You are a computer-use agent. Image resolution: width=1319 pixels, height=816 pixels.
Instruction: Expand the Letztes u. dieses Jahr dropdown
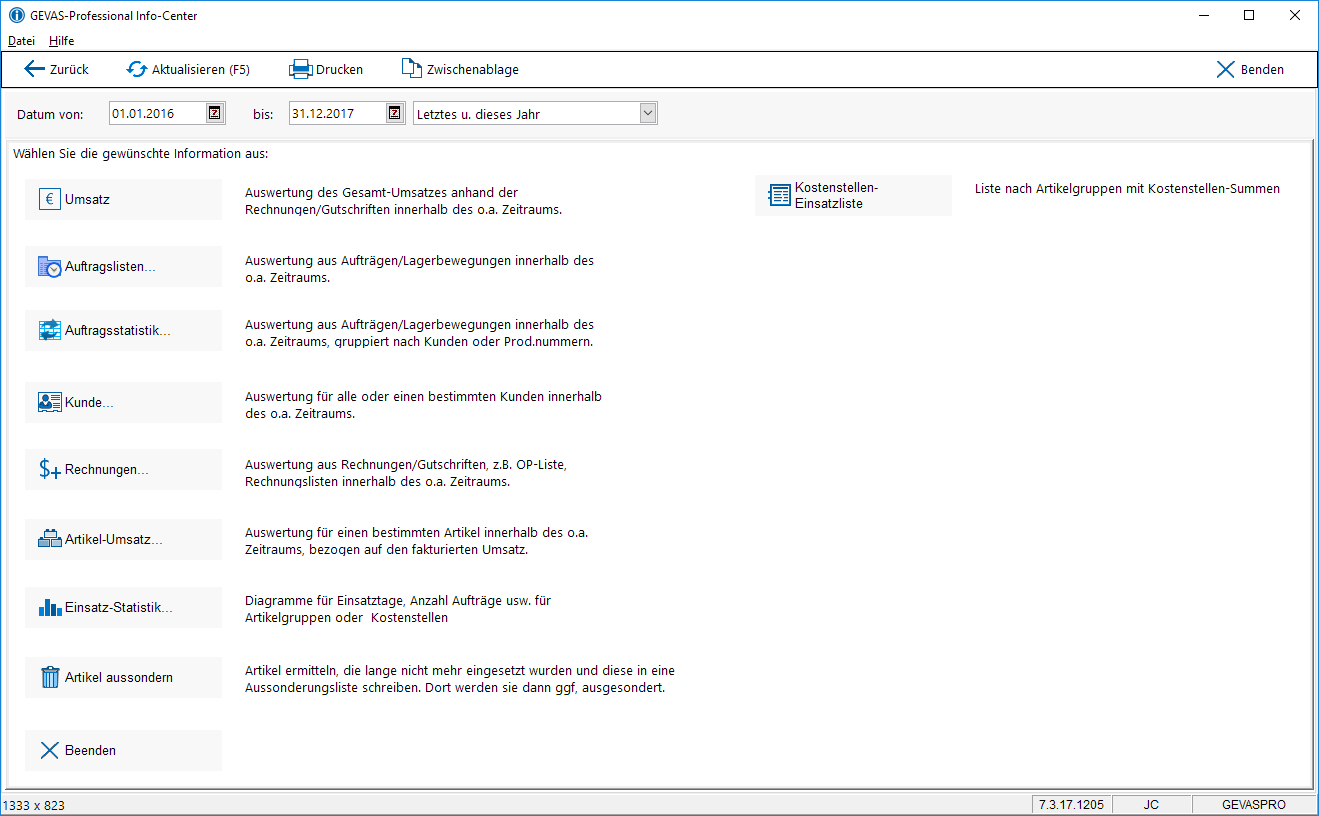click(x=648, y=113)
